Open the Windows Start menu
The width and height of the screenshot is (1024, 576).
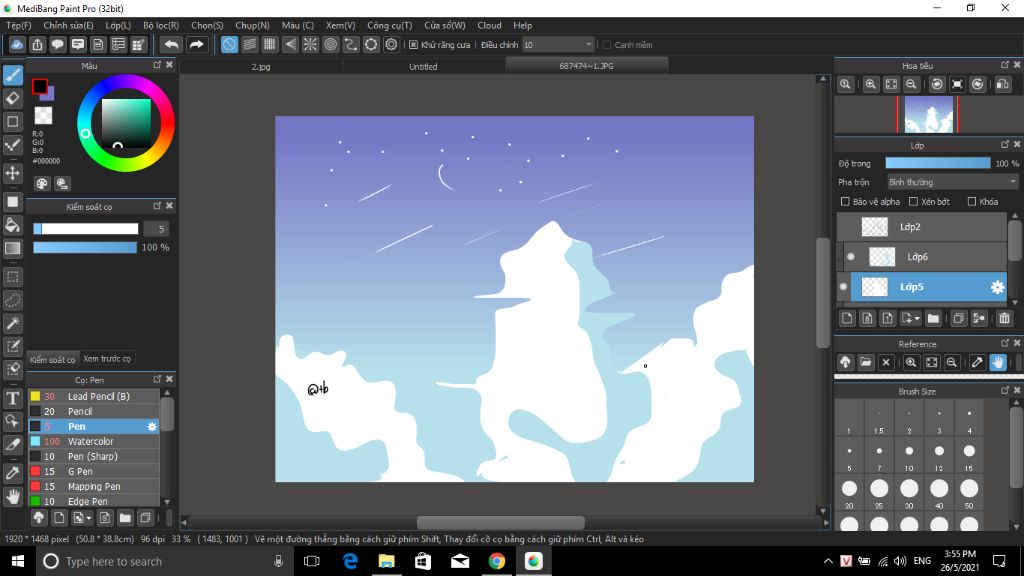click(18, 561)
